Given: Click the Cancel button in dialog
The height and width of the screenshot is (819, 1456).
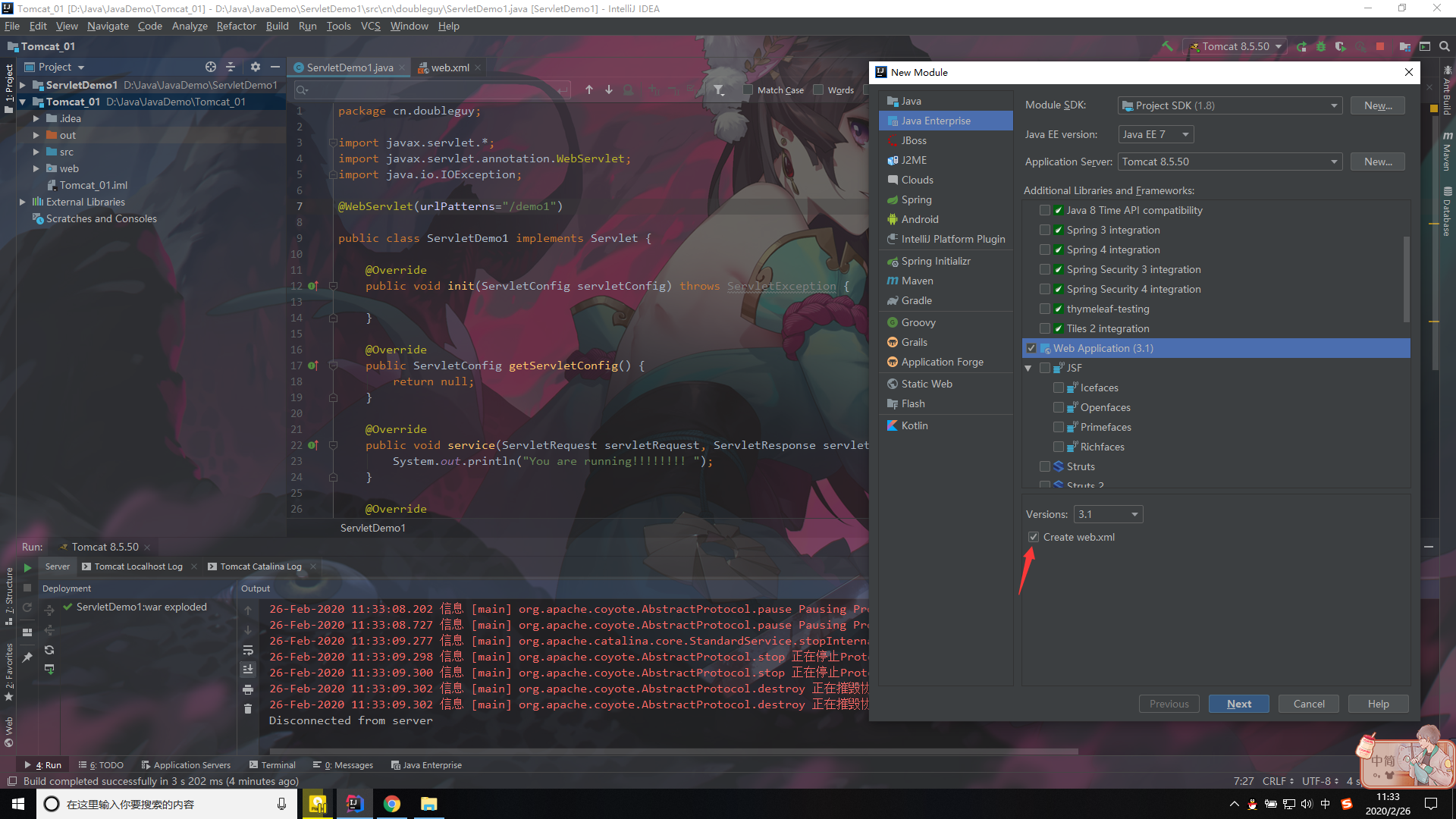Looking at the screenshot, I should [x=1309, y=704].
